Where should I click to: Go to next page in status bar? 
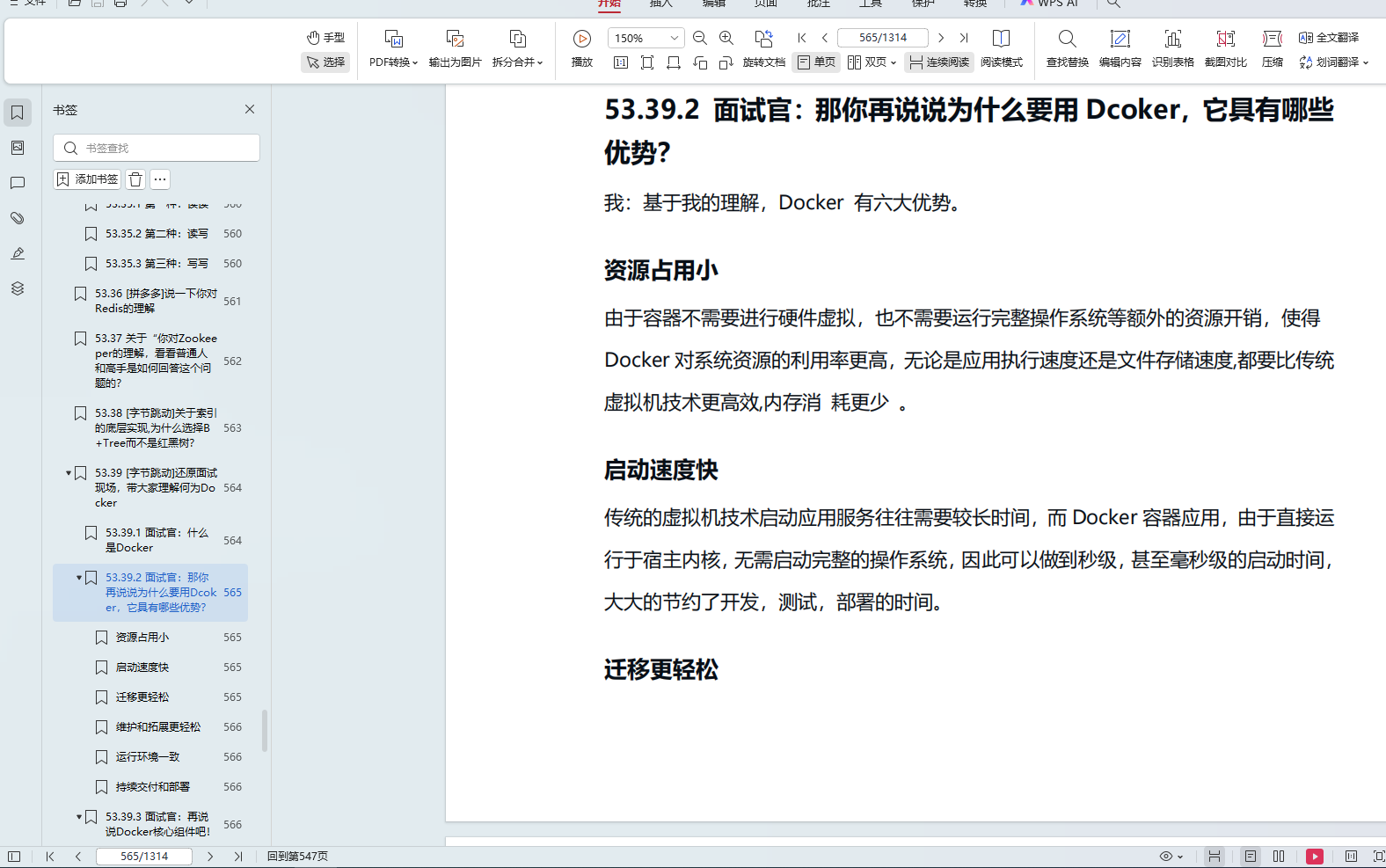point(210,857)
